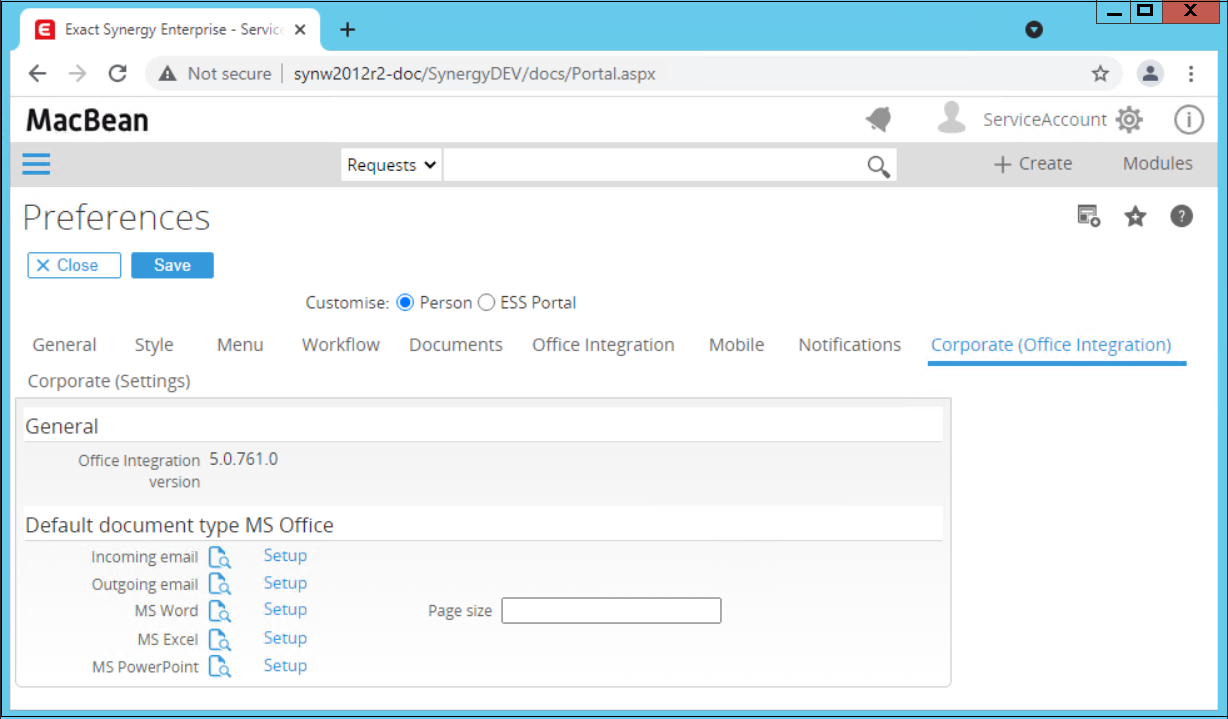Click the Save button

(172, 265)
